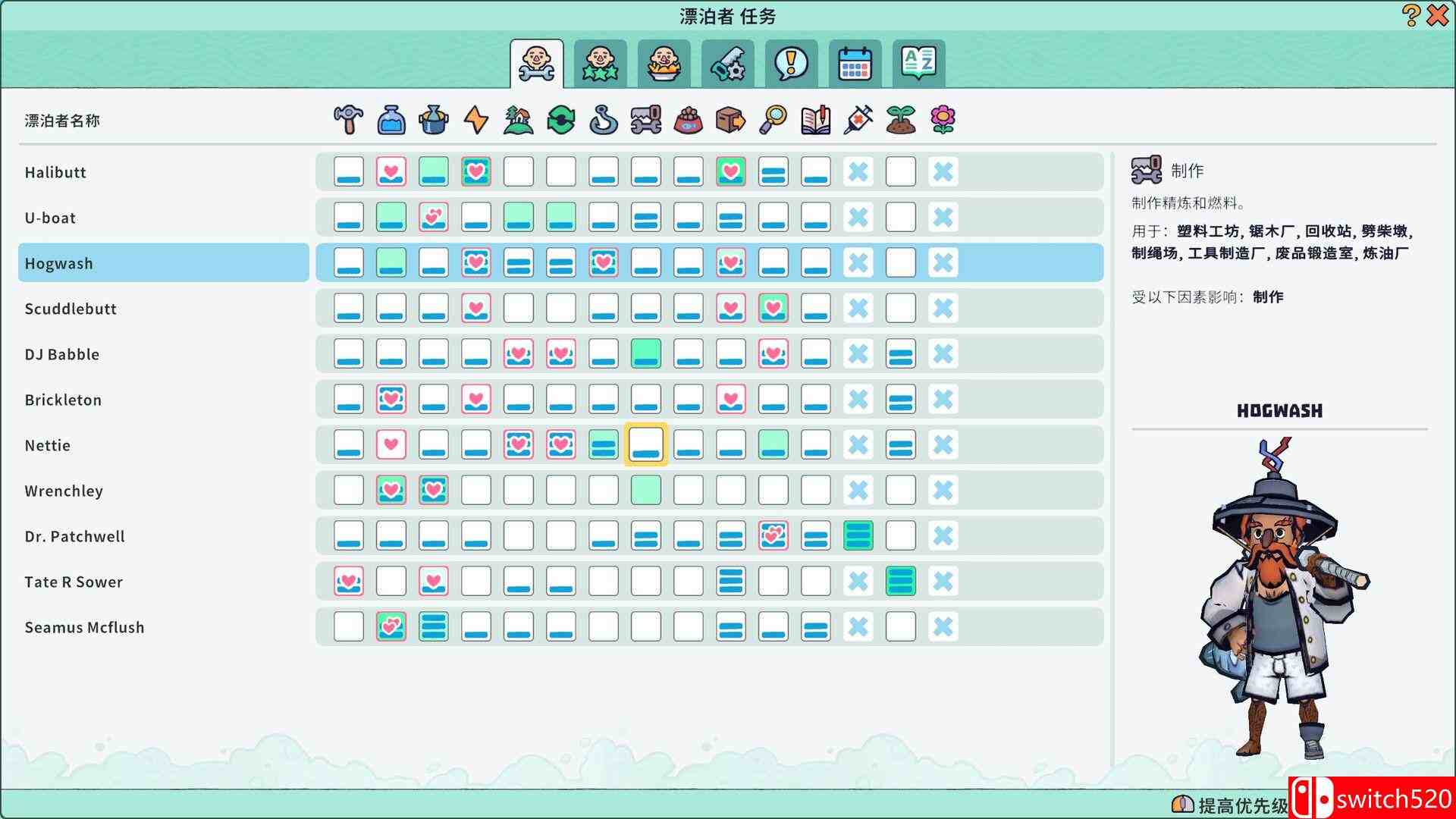Open the saw and gear tab
The width and height of the screenshot is (1456, 819).
coord(727,64)
